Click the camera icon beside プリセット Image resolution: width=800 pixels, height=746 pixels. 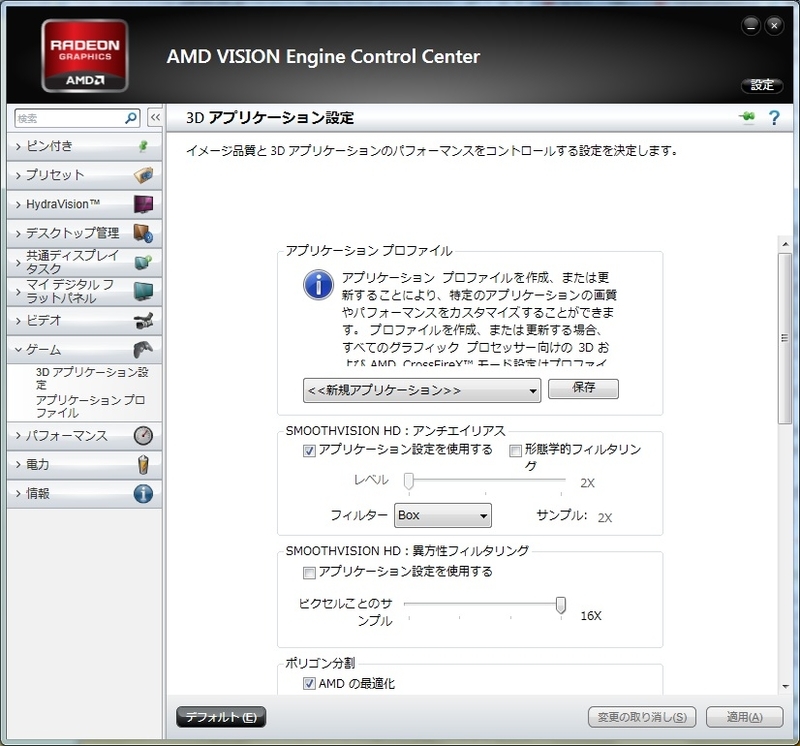point(143,175)
